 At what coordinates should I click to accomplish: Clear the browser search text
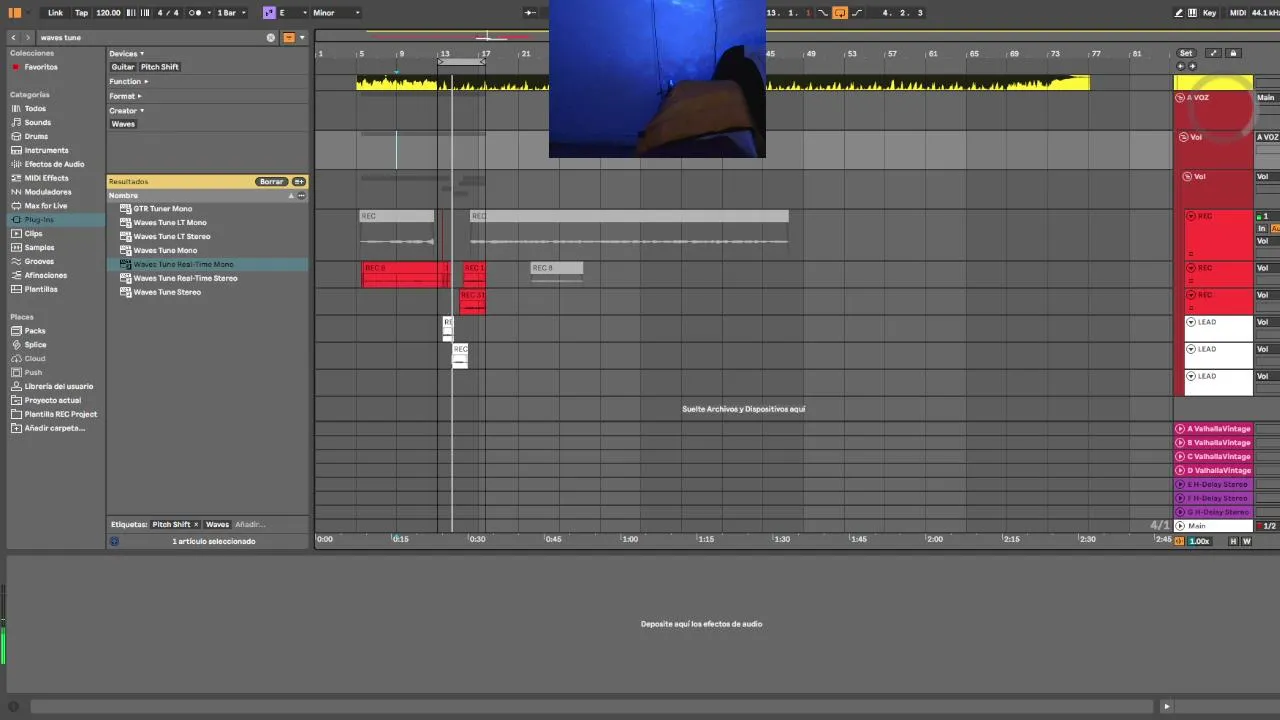point(270,37)
